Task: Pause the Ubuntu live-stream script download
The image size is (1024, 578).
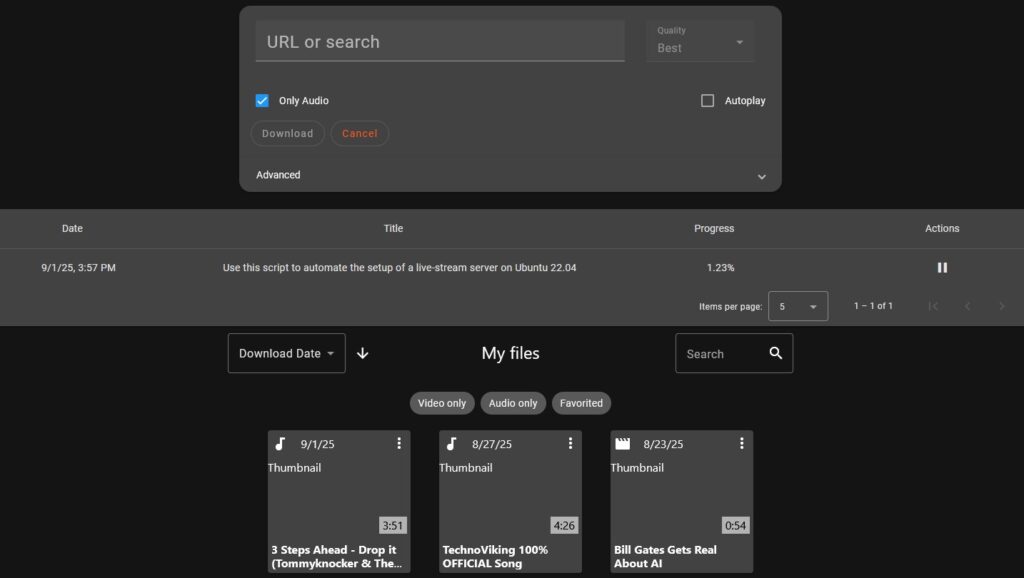Action: point(942,268)
